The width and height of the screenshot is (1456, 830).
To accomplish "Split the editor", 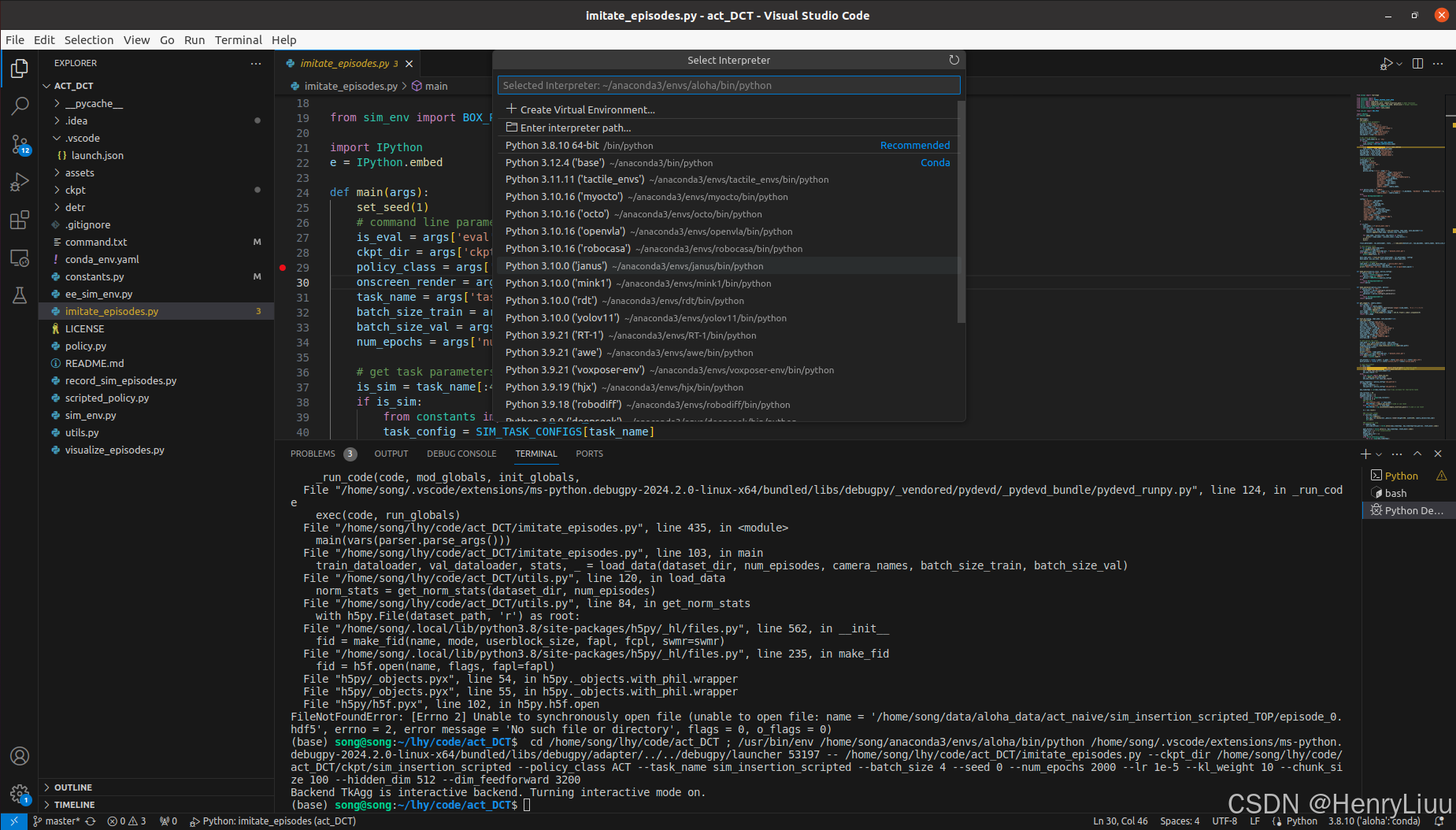I will click(x=1417, y=64).
